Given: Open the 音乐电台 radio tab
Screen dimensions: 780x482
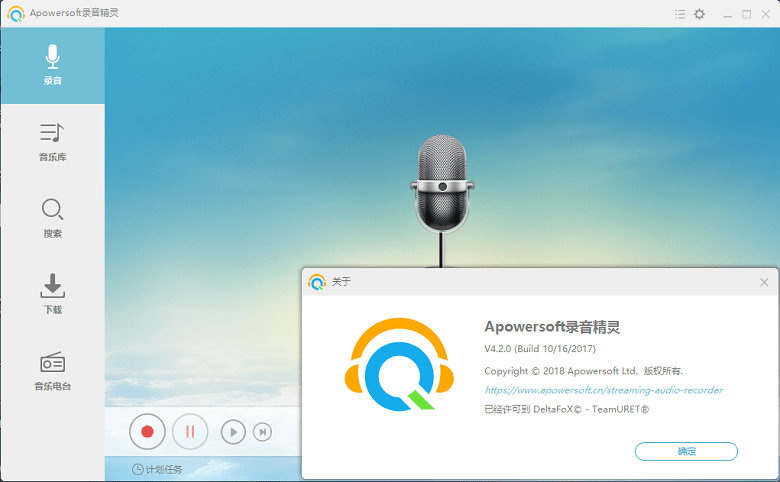Looking at the screenshot, I should coord(53,371).
